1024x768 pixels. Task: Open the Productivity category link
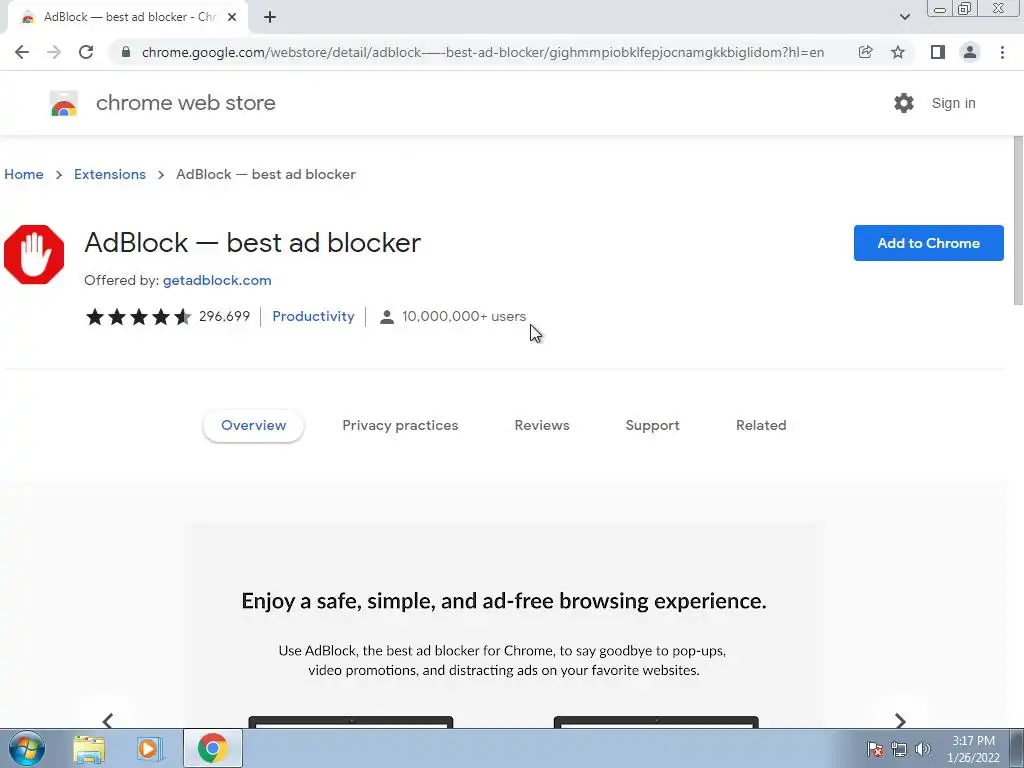[x=313, y=317]
